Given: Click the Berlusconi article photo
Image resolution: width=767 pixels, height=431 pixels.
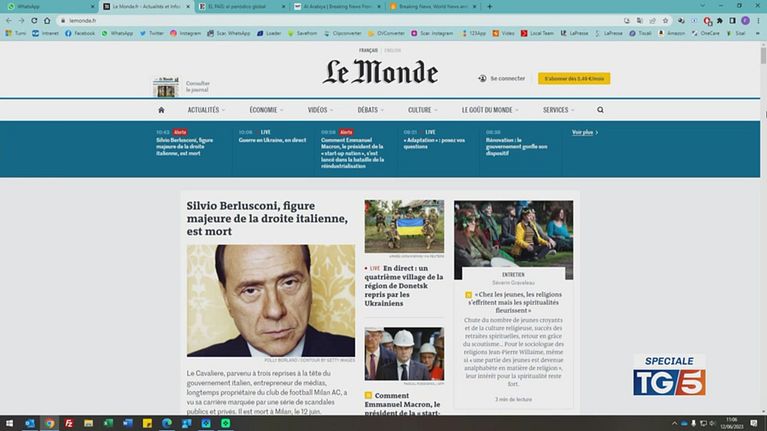Looking at the screenshot, I should pos(270,300).
